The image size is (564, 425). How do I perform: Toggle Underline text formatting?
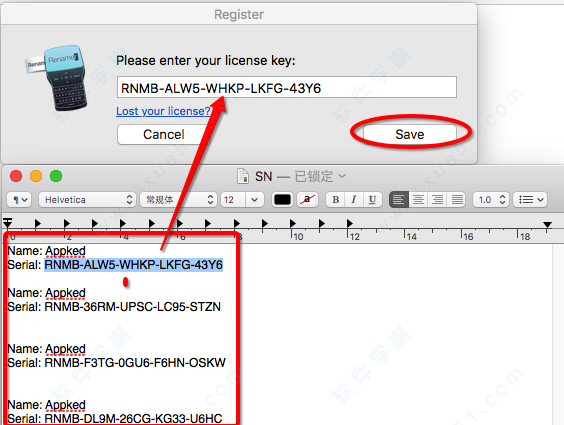click(373, 200)
